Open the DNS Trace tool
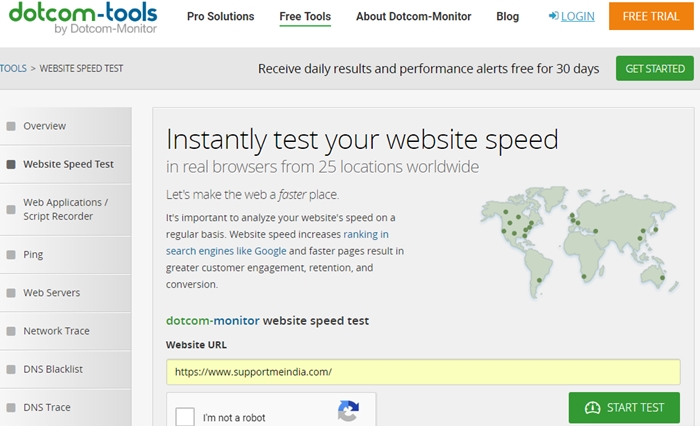This screenshot has width=700, height=426. [x=66, y=408]
